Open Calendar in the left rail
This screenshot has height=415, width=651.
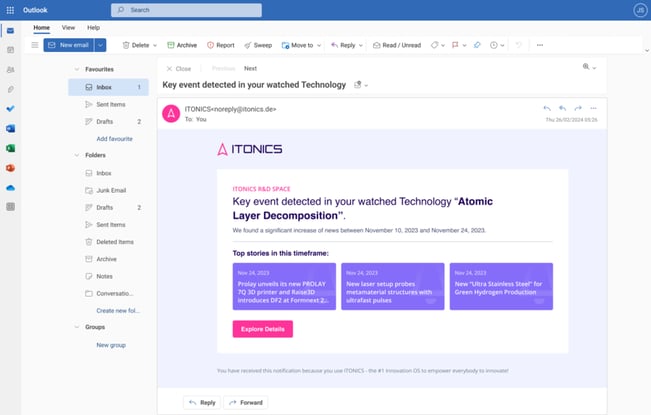[x=10, y=50]
